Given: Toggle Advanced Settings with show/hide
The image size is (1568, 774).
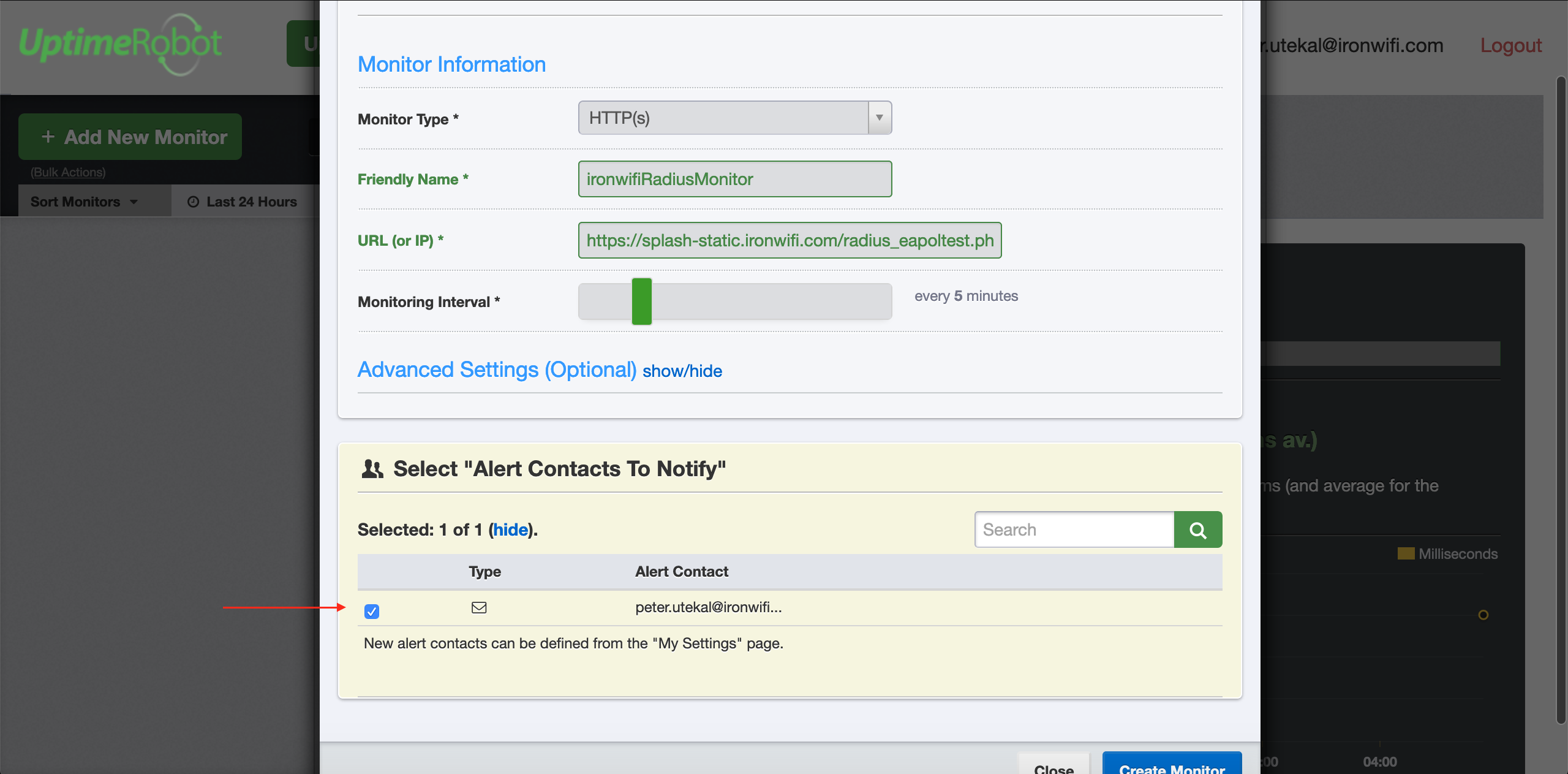Looking at the screenshot, I should click(x=682, y=371).
